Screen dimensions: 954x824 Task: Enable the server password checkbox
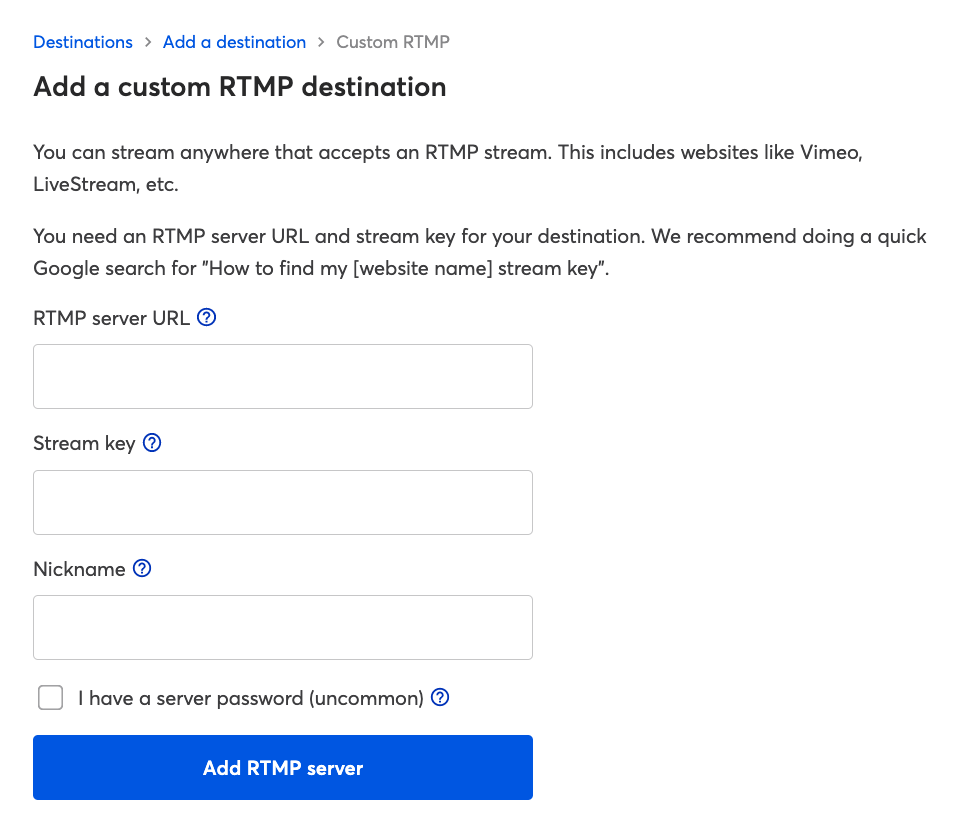(x=50, y=698)
